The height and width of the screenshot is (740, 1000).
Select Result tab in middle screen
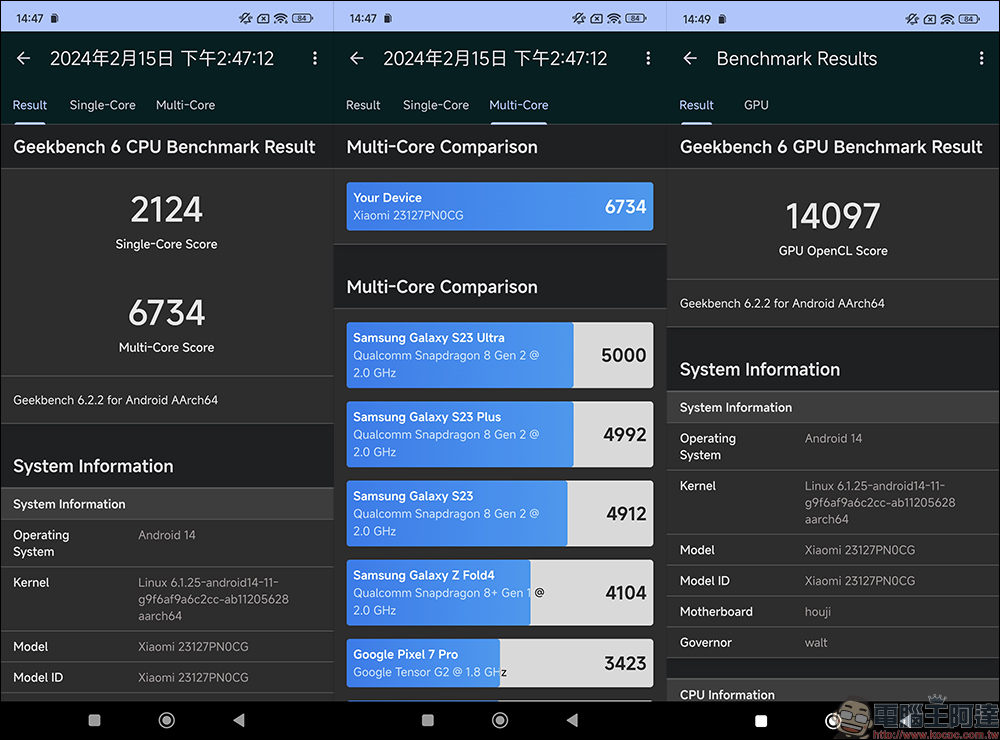tap(363, 105)
